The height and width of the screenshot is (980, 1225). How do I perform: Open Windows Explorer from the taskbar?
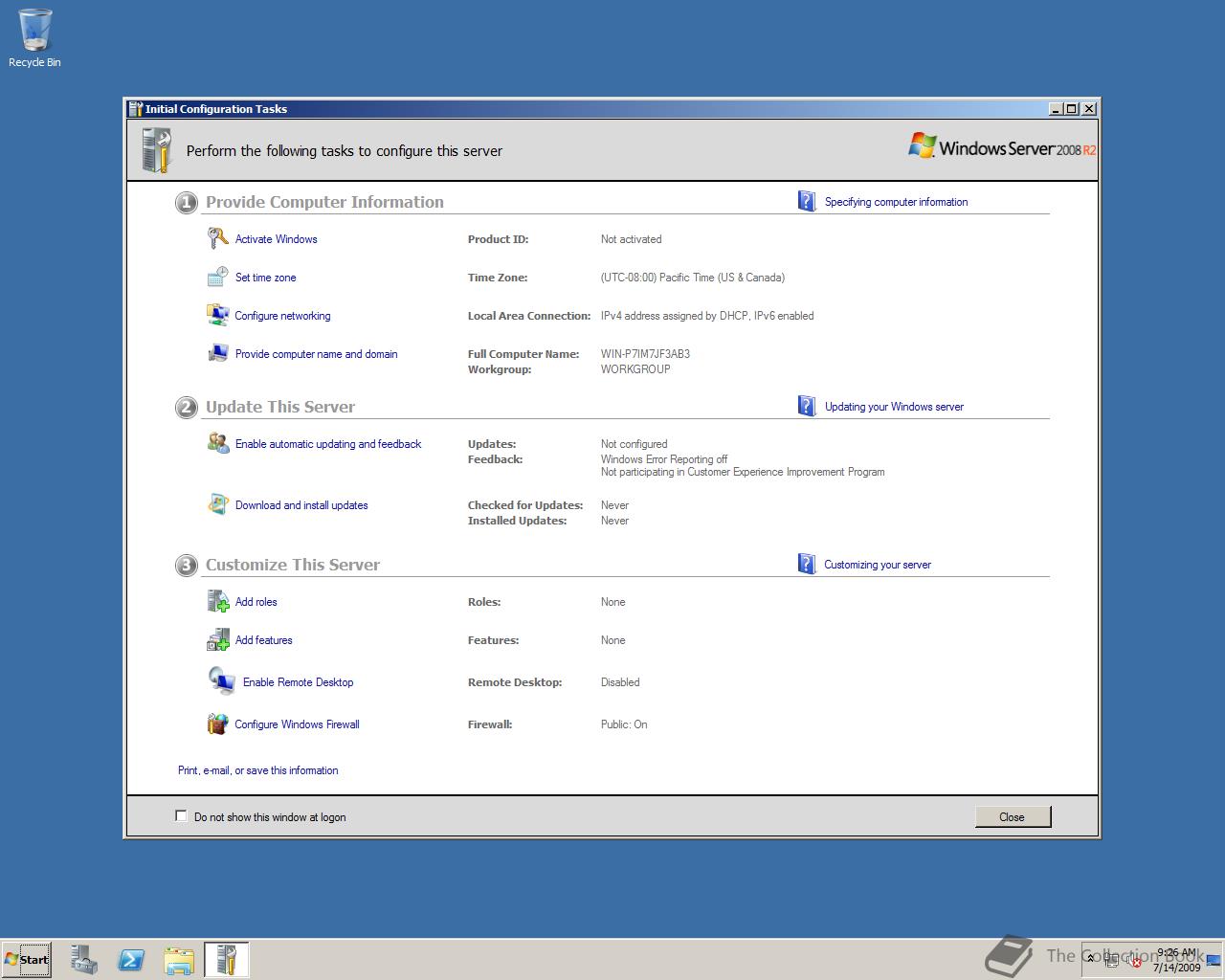[x=179, y=960]
